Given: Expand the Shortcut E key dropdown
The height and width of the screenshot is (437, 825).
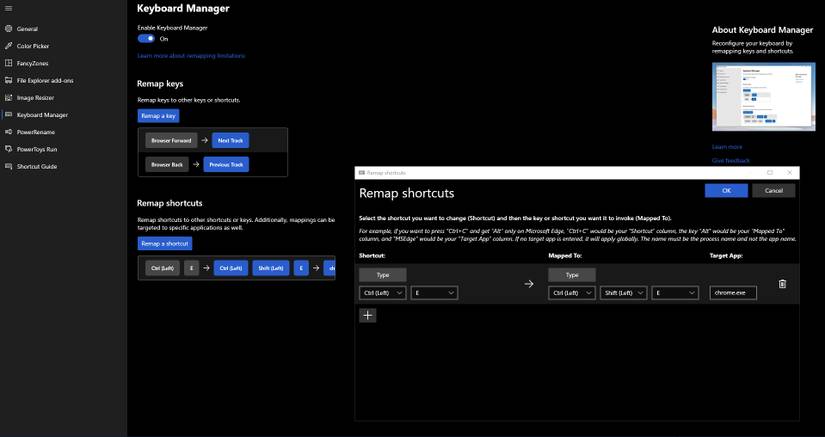Looking at the screenshot, I should [434, 293].
